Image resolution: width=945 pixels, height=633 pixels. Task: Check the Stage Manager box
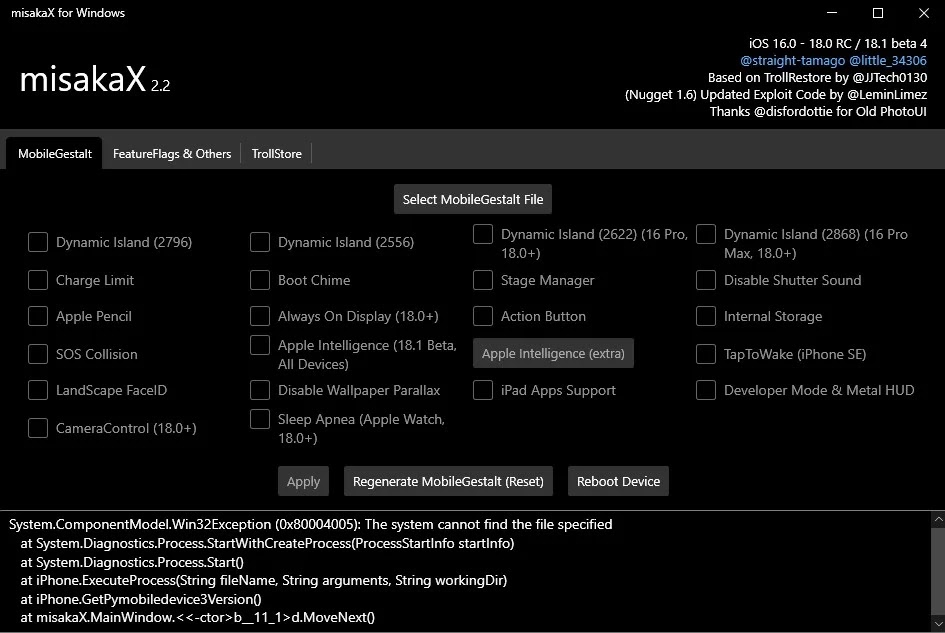click(483, 280)
